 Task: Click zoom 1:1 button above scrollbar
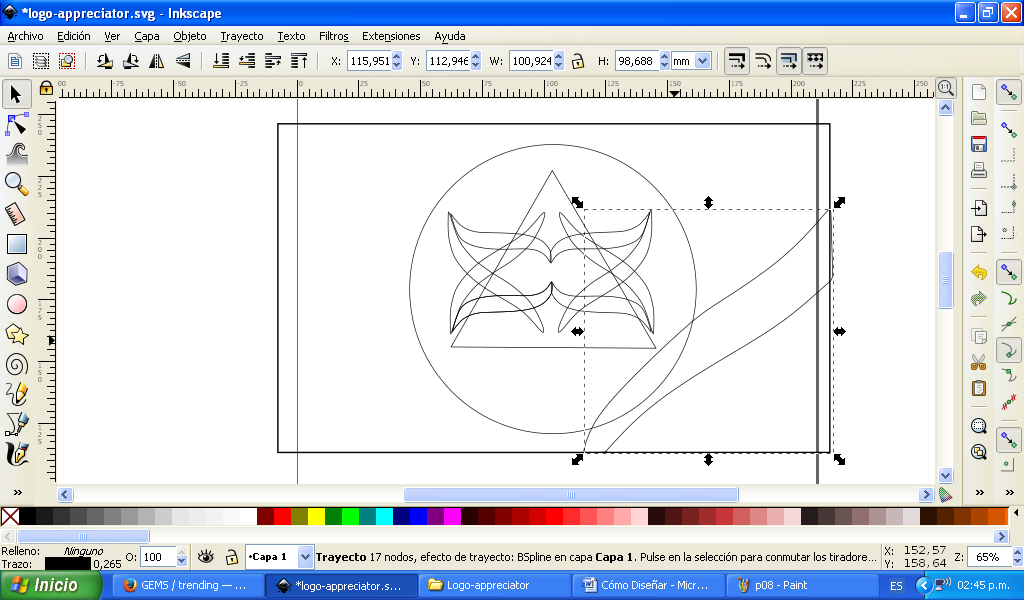click(x=946, y=87)
